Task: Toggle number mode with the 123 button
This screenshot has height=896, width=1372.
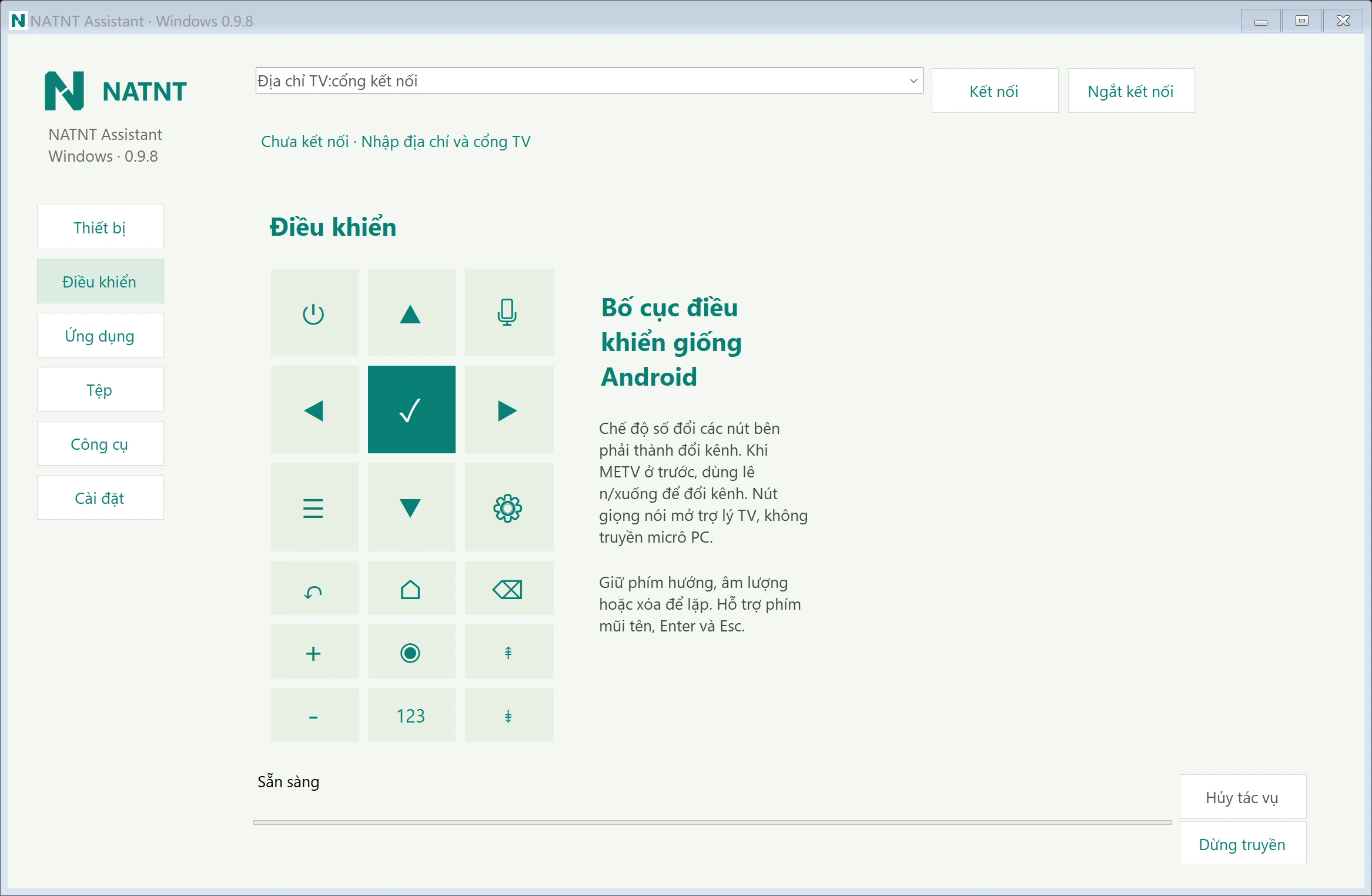Action: tap(411, 715)
